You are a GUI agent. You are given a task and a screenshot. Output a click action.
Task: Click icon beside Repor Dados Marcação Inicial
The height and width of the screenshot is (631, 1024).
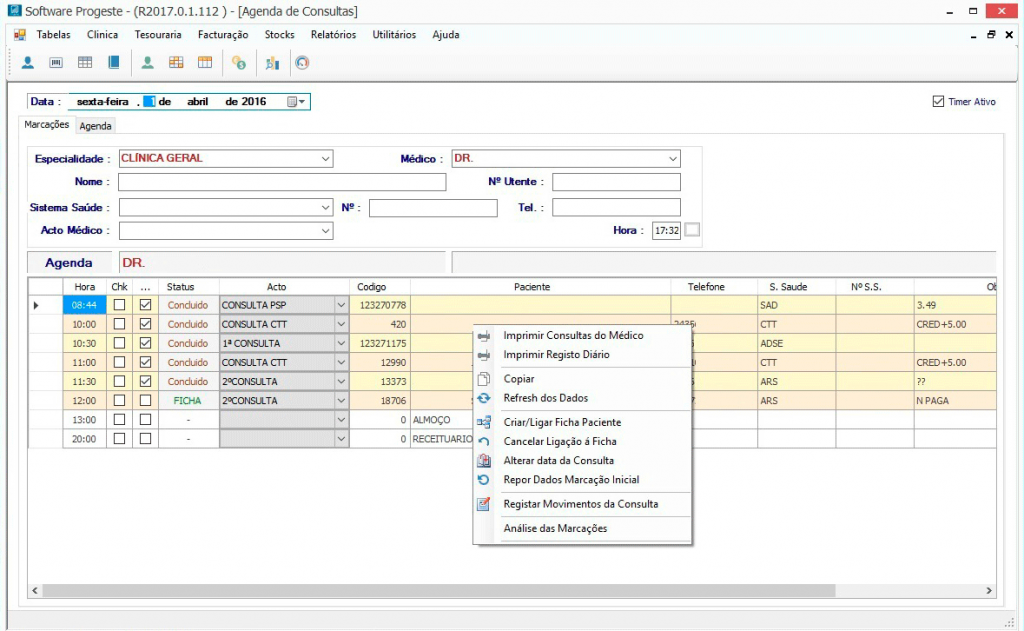click(484, 479)
